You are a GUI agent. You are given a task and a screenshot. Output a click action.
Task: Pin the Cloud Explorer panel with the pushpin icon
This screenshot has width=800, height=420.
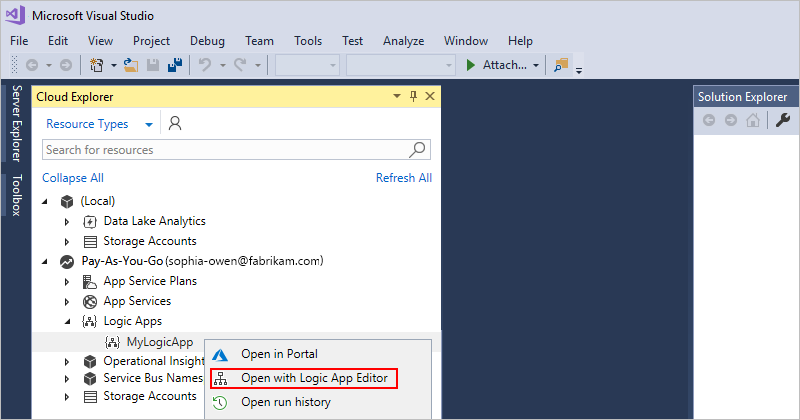[413, 96]
